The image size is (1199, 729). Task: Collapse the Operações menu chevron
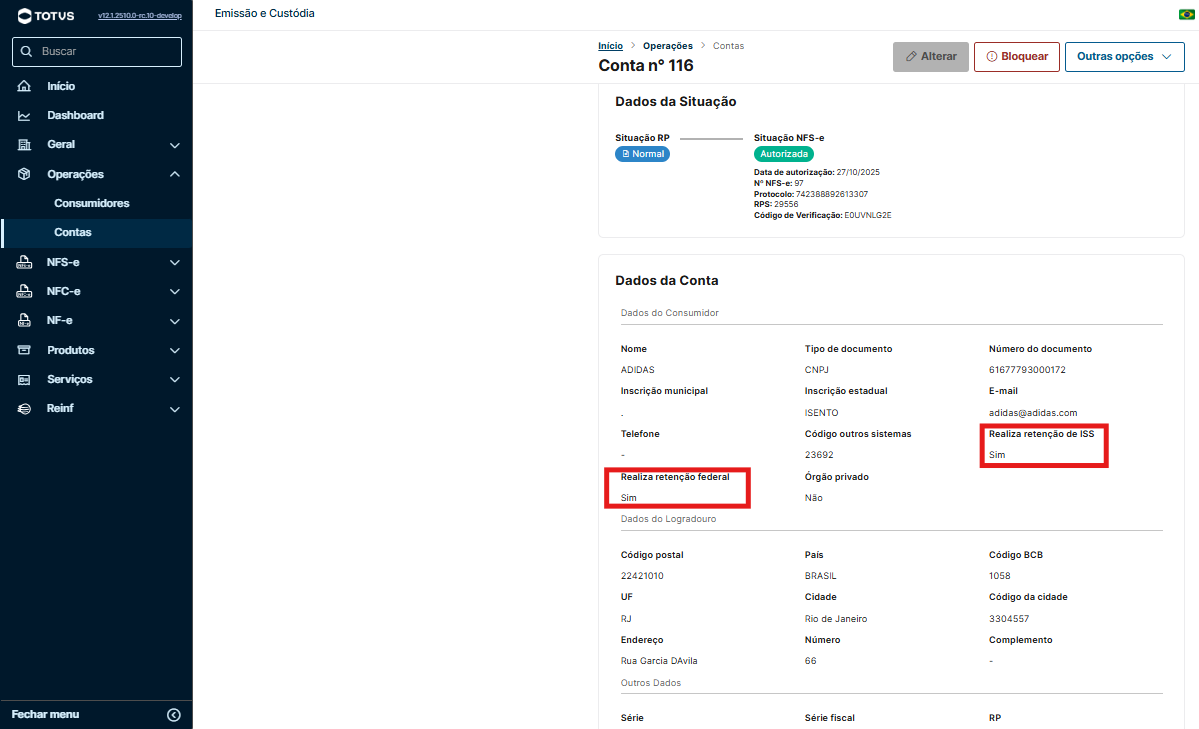tap(175, 174)
